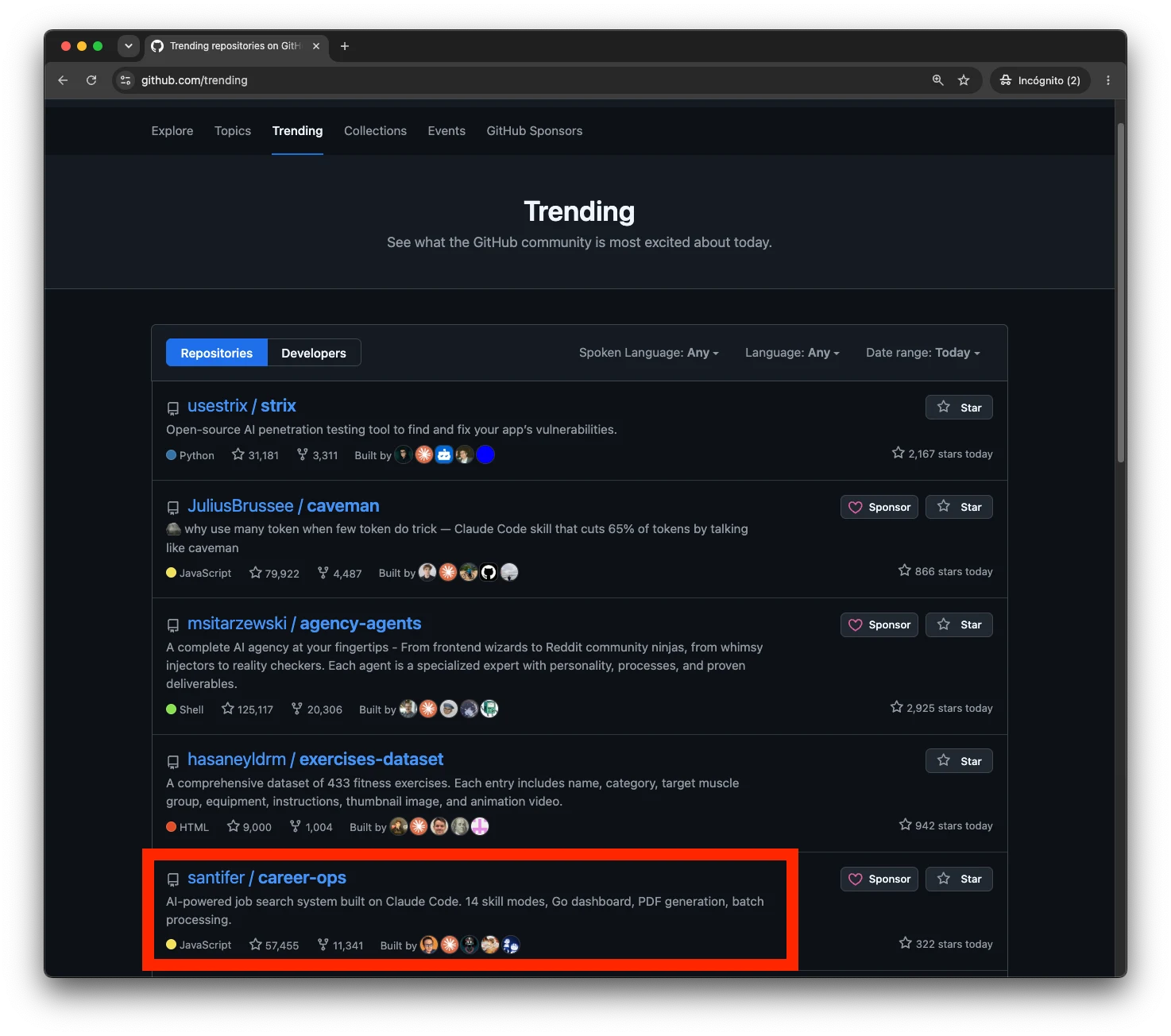Viewport: 1171px width, 1036px height.
Task: Click the repository icon beside usestrix / strix
Action: (172, 408)
